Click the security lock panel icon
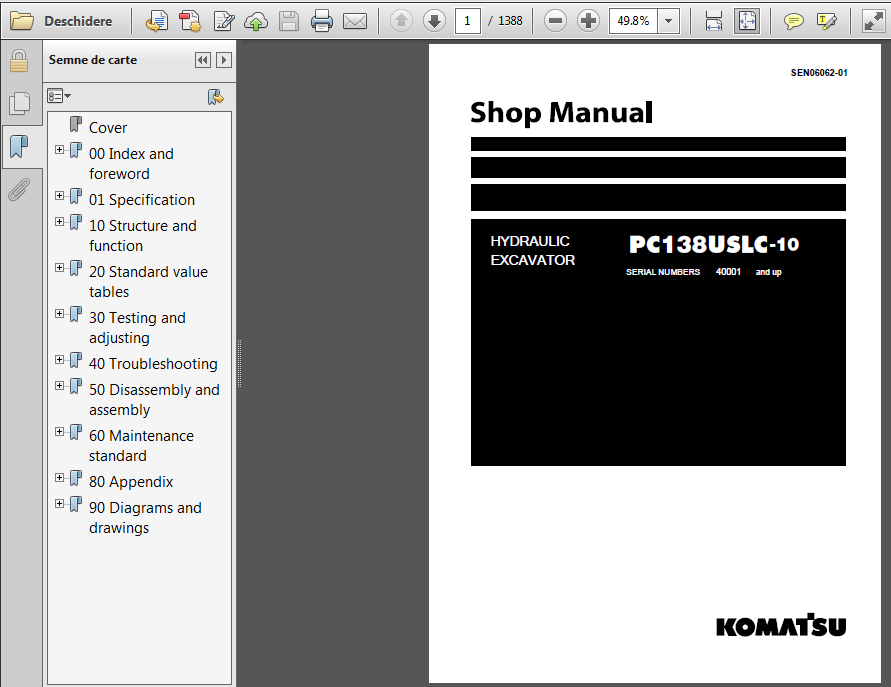The width and height of the screenshot is (891, 687). (x=19, y=61)
